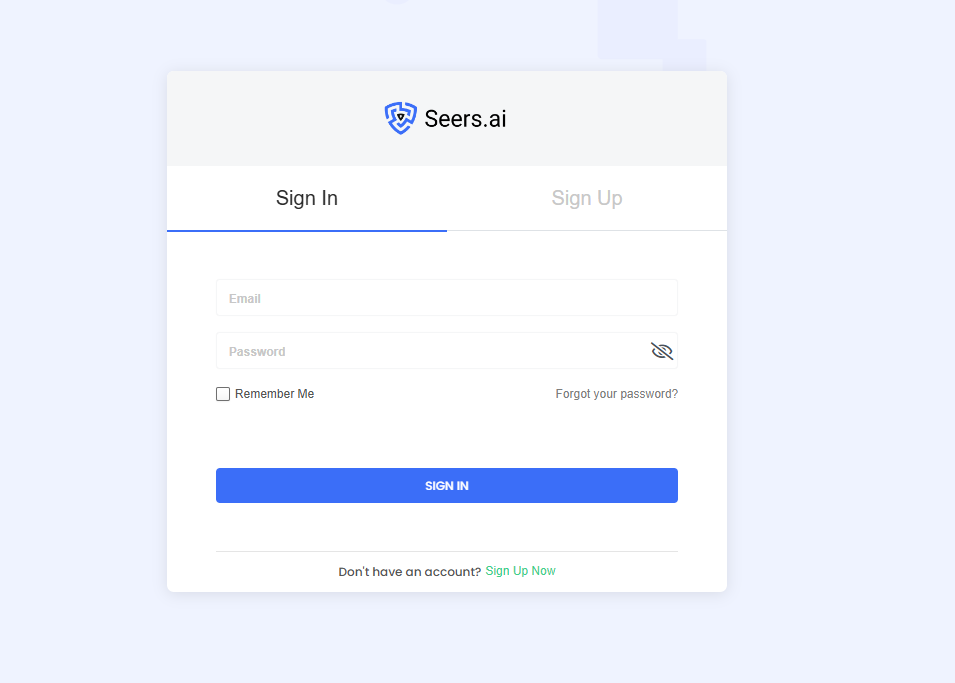Screen dimensions: 955x683
Task: Click the Email placeholder text
Action: click(x=245, y=299)
